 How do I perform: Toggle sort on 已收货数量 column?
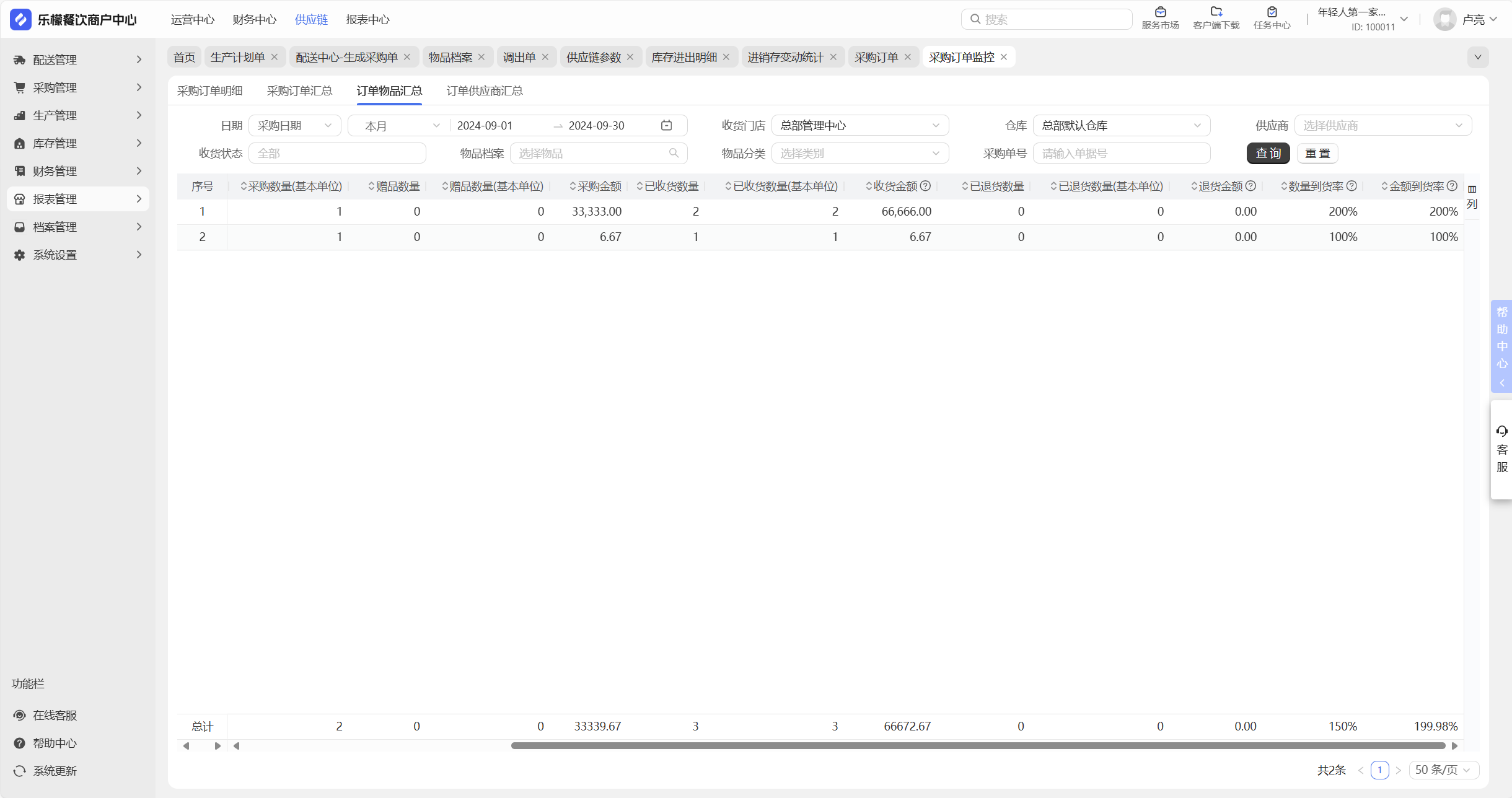coord(668,186)
